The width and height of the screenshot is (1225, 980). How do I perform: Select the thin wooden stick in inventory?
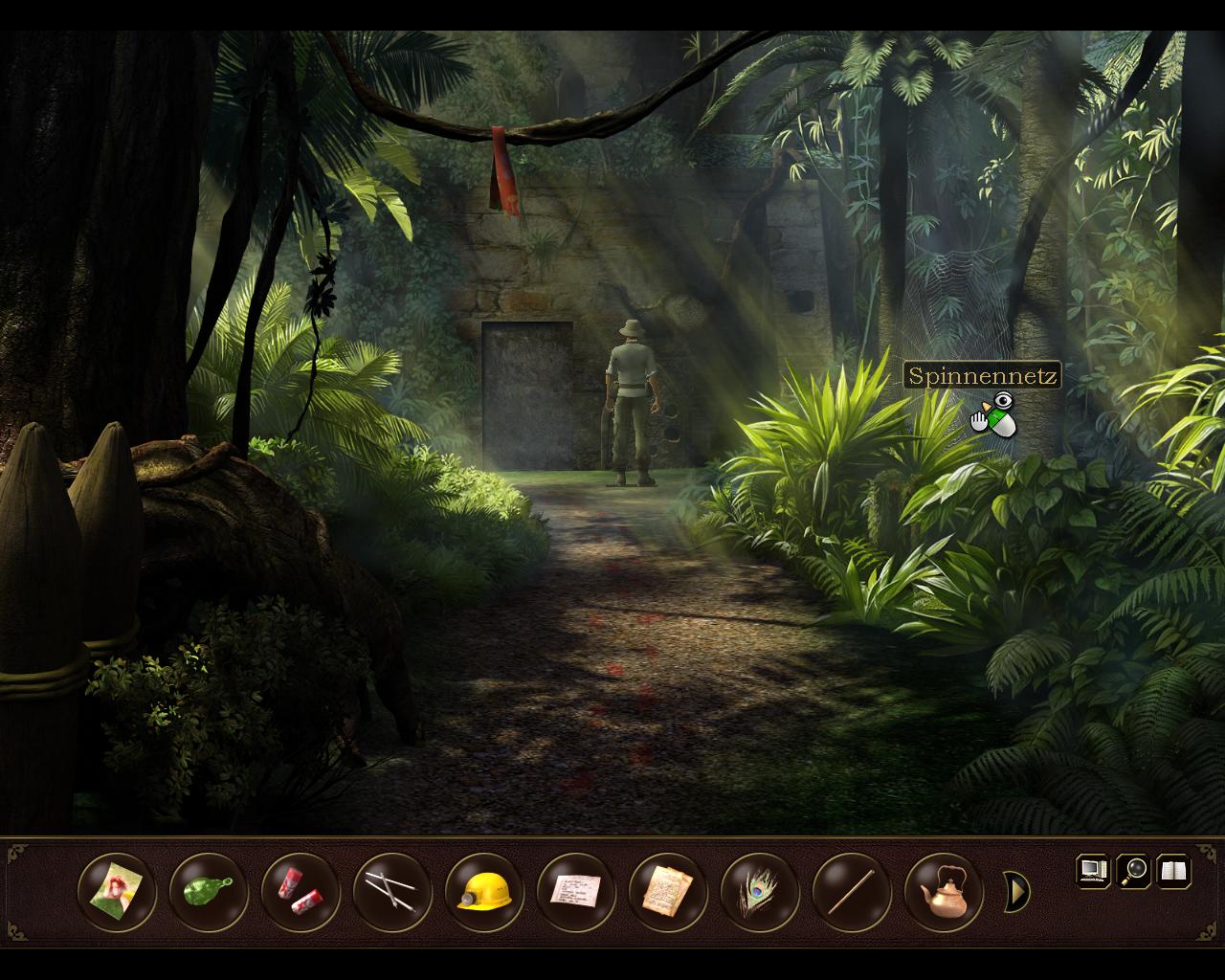point(852,892)
